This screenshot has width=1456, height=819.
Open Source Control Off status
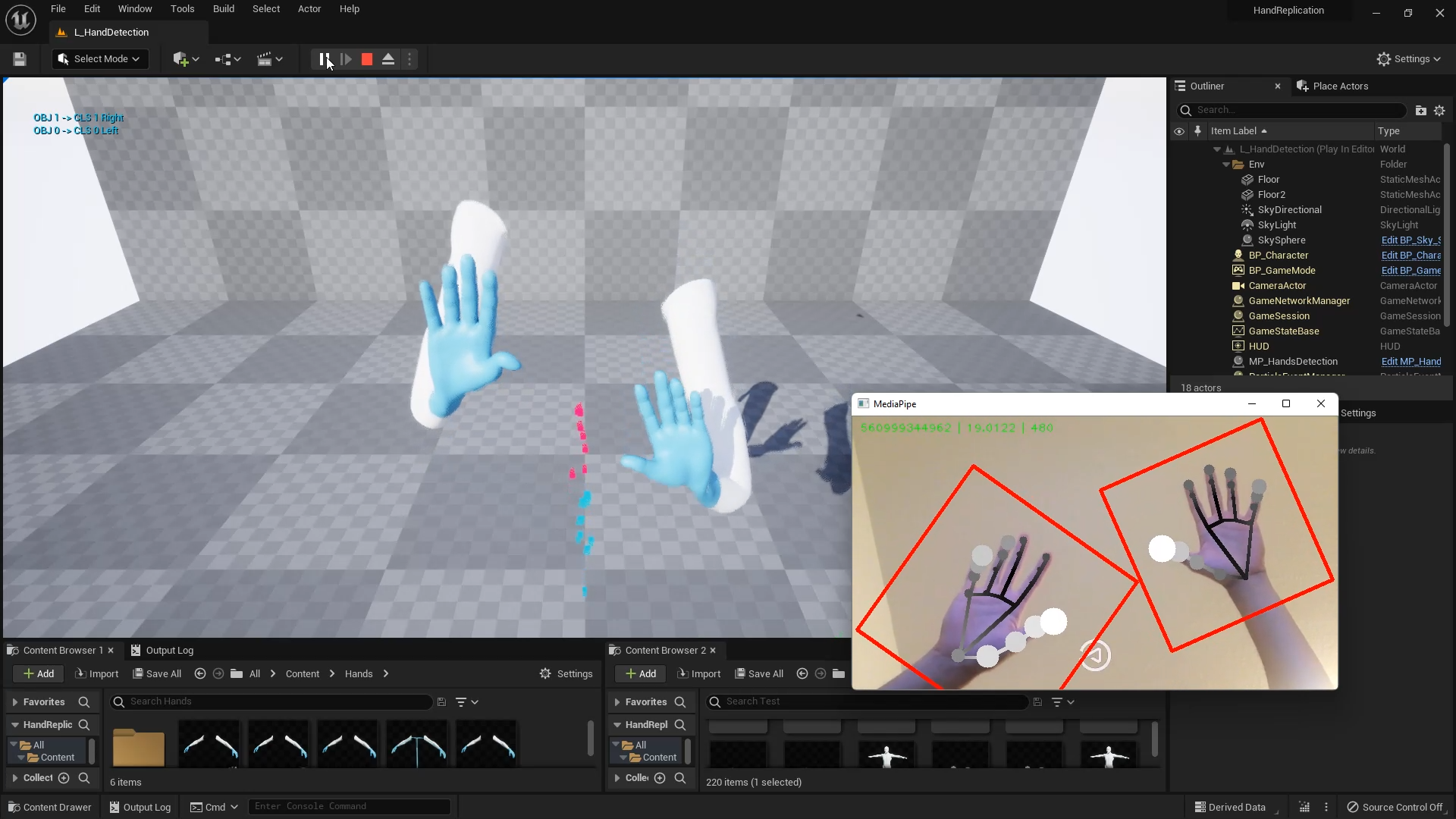pyautogui.click(x=1395, y=807)
